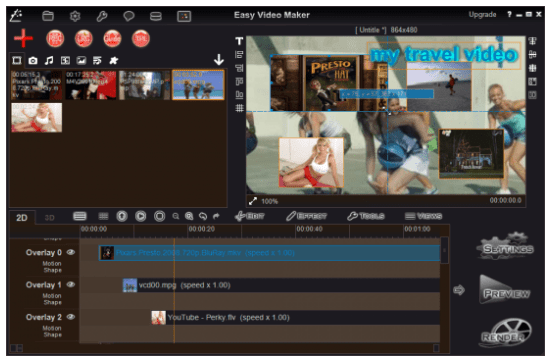Click the timeline vertical scrollbar handle
This screenshot has width=550, height=363.
444,250
